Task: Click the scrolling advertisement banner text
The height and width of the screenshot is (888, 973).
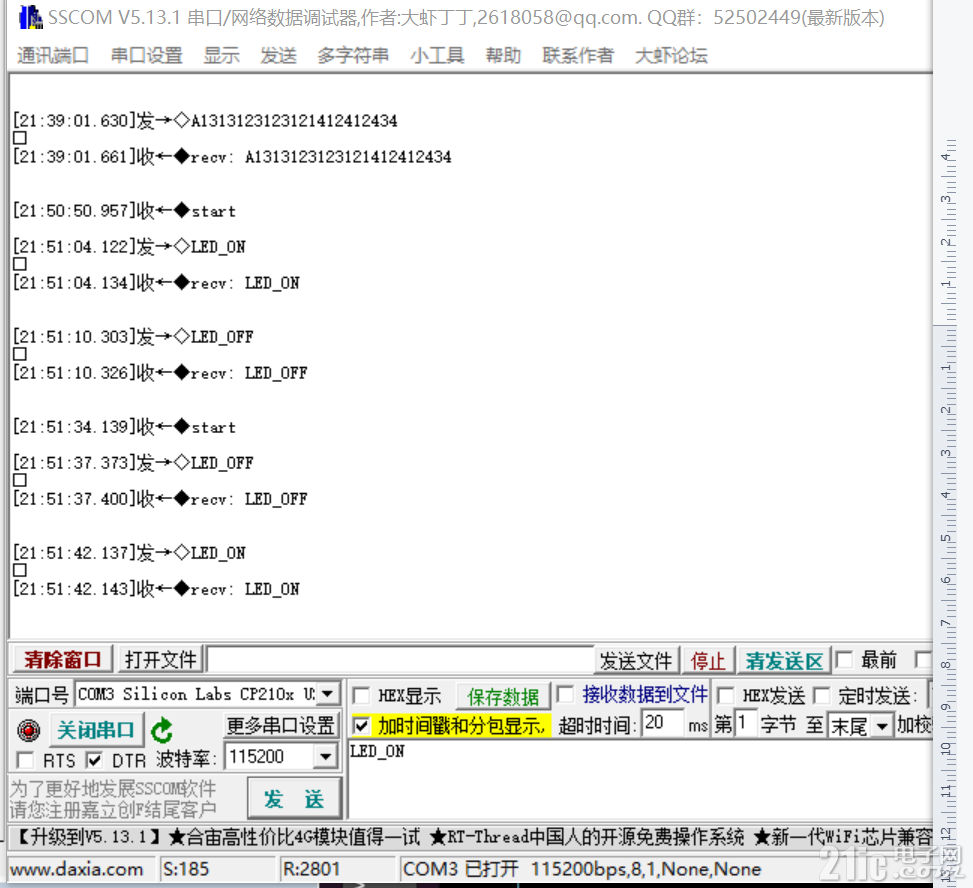Action: coord(472,837)
